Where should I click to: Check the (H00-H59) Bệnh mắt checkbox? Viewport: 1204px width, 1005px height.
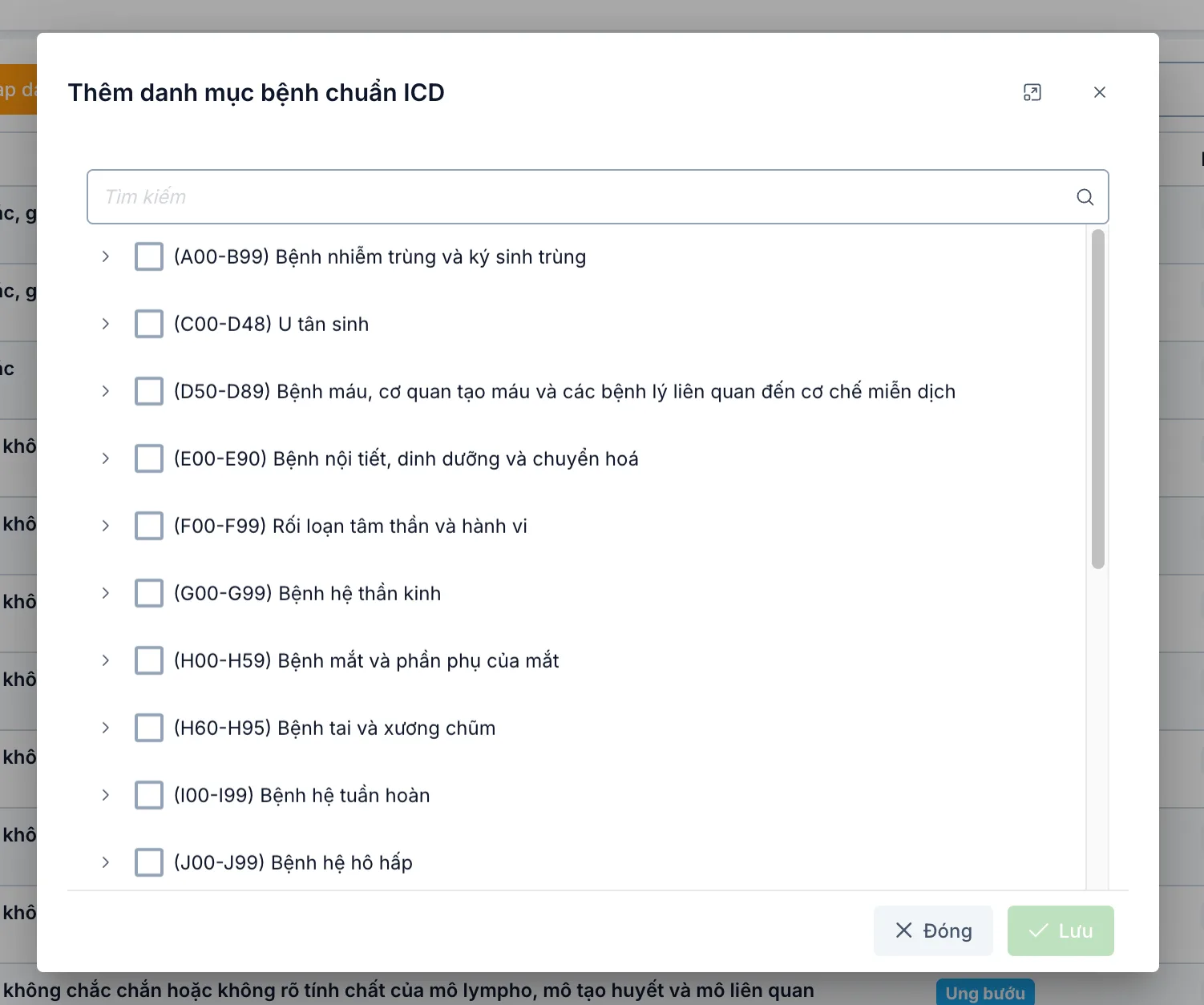coord(149,660)
